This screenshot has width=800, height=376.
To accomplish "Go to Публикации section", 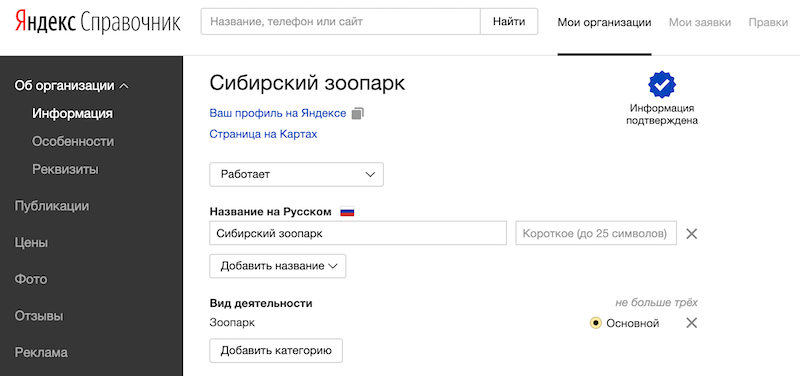I will (52, 206).
